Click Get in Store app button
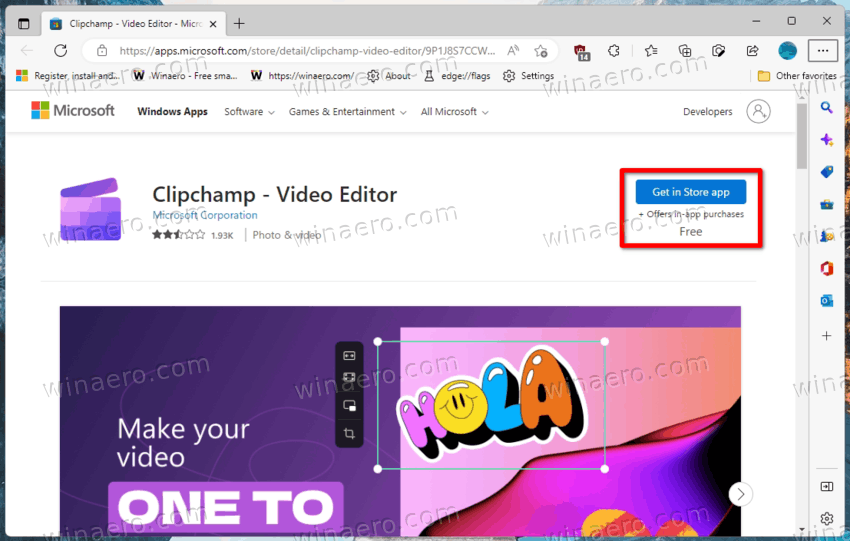Screen dimensions: 850x541 tap(691, 192)
